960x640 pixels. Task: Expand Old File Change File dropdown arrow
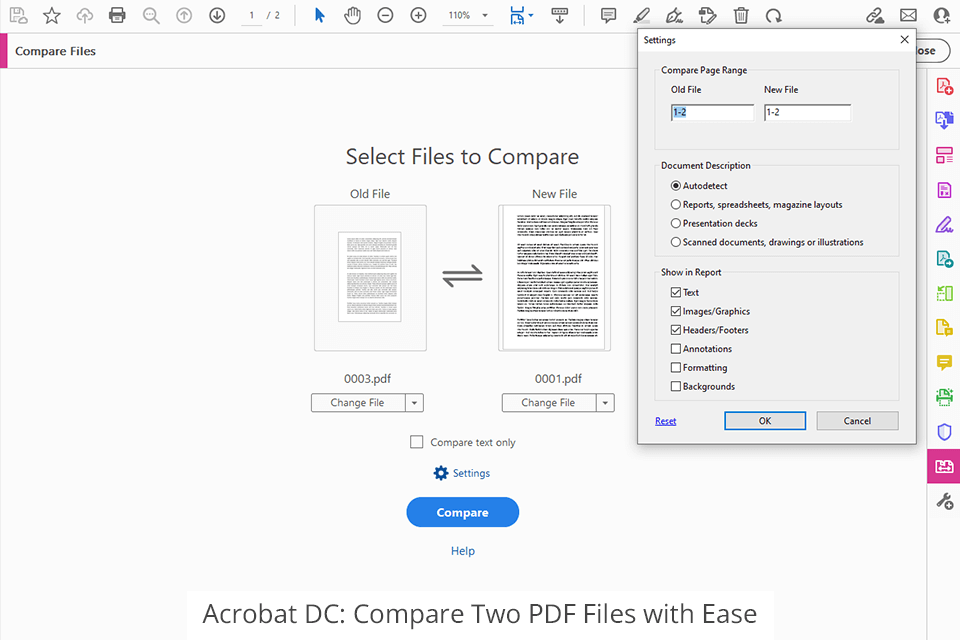click(x=414, y=403)
